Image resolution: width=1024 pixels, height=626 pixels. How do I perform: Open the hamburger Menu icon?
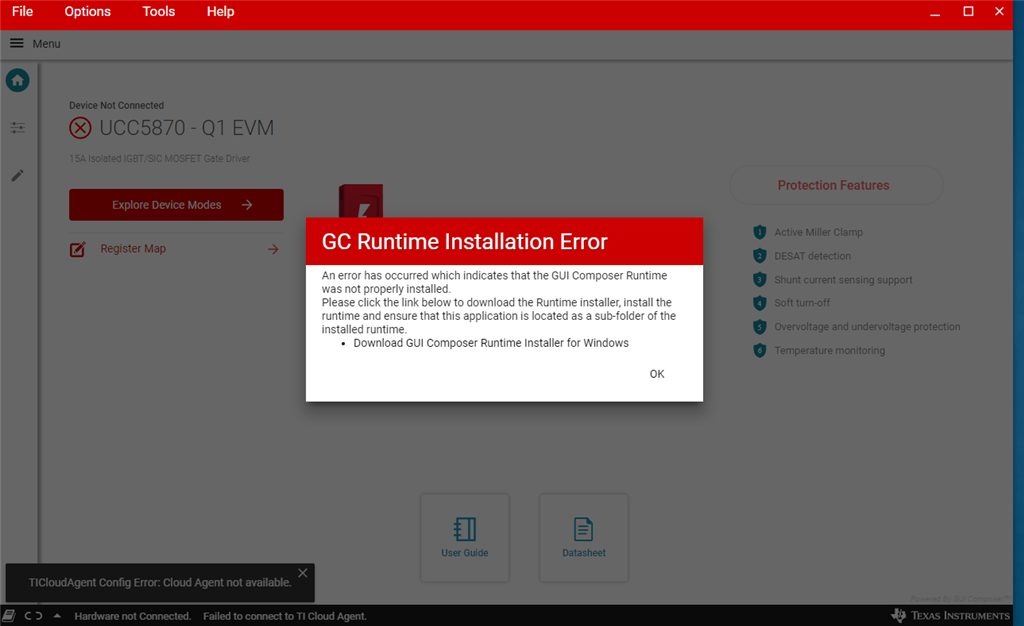[x=16, y=43]
